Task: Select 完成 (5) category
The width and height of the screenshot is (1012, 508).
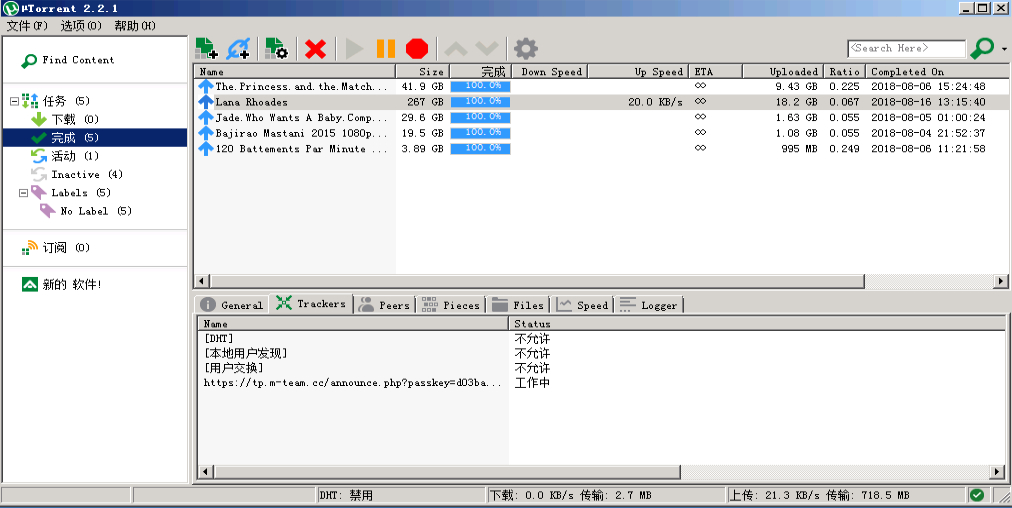Action: [x=95, y=137]
